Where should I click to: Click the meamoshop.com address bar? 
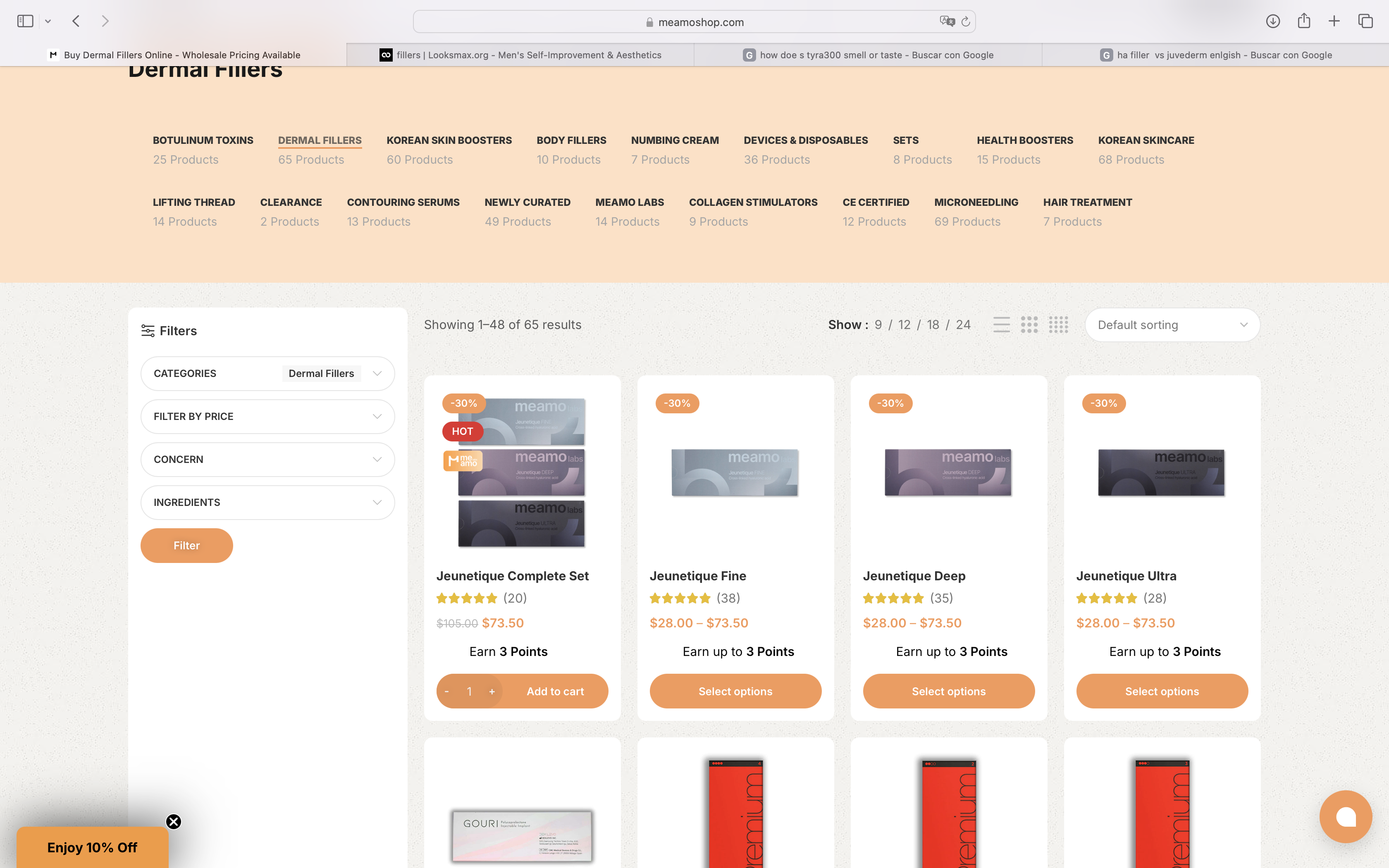point(694,22)
